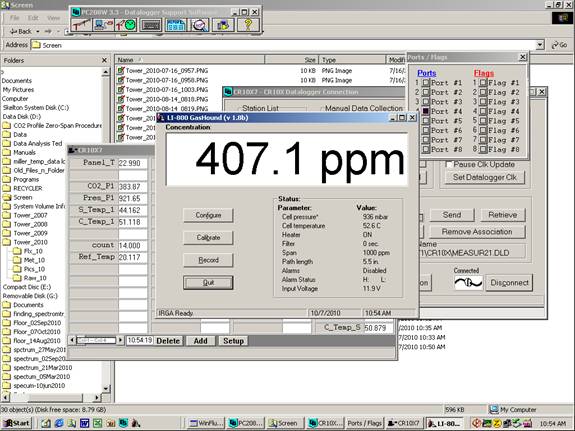Open PC208W Help question mark icon

click(248, 25)
